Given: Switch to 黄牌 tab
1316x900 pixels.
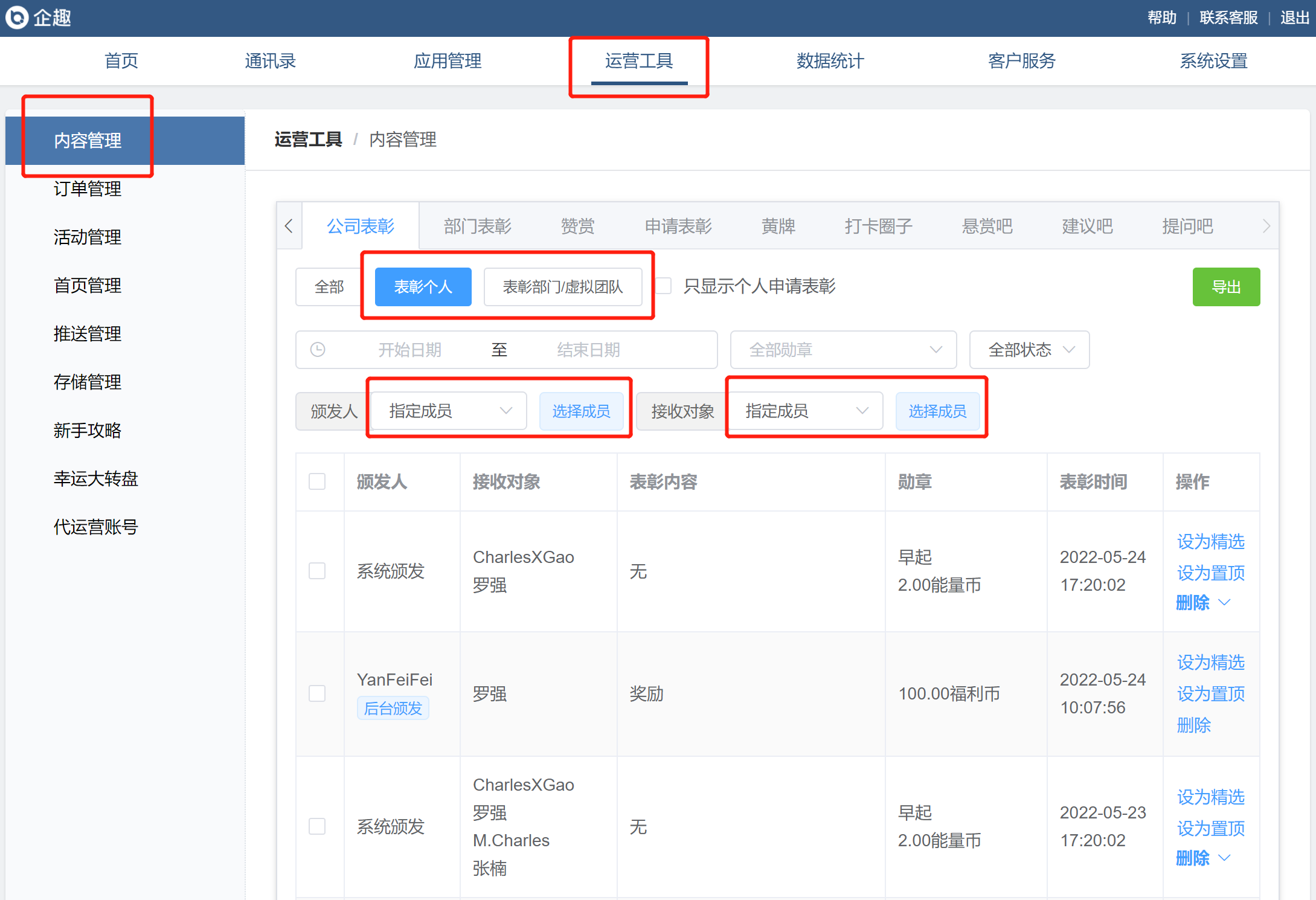Looking at the screenshot, I should coord(778,227).
